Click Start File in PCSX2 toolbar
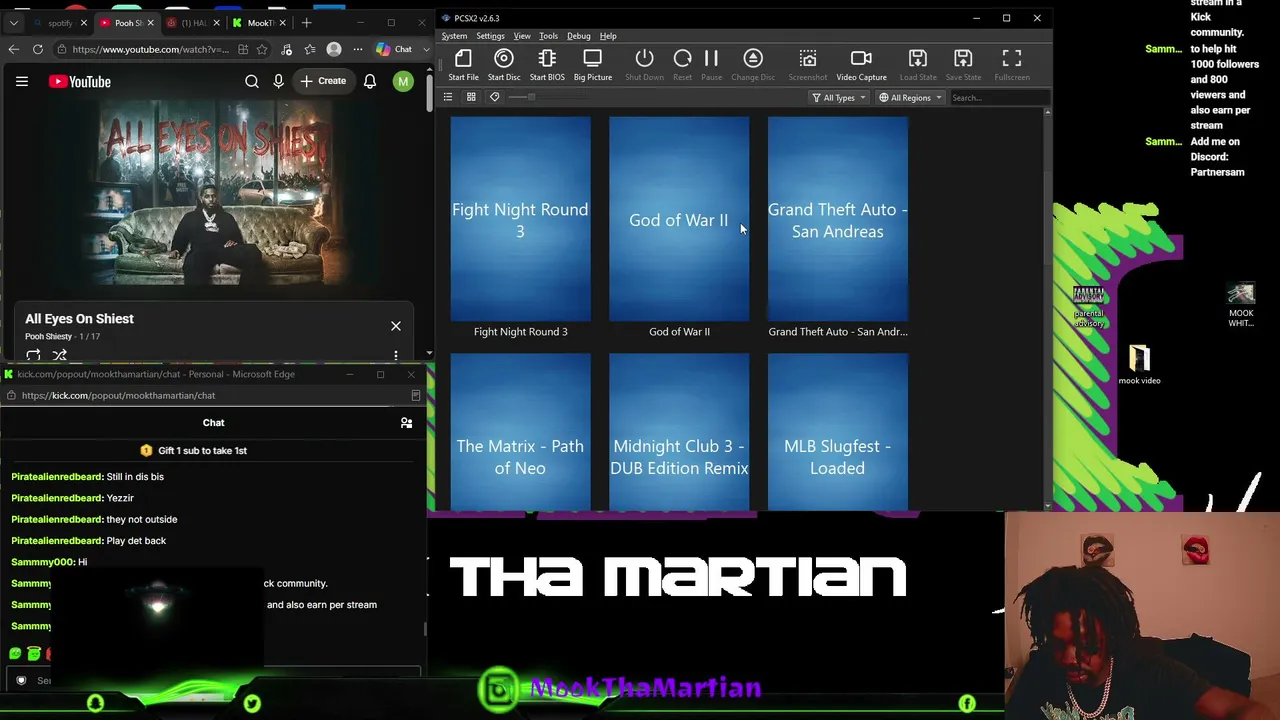1280x720 pixels. 463,65
